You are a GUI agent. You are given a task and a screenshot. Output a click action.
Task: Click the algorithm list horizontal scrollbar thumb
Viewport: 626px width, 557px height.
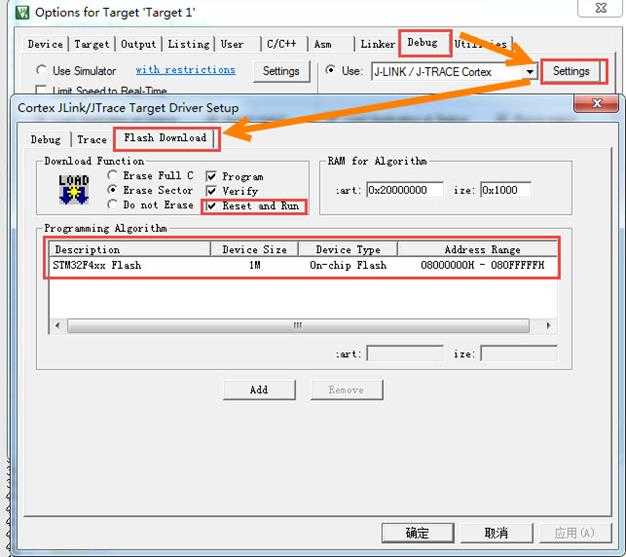[298, 325]
